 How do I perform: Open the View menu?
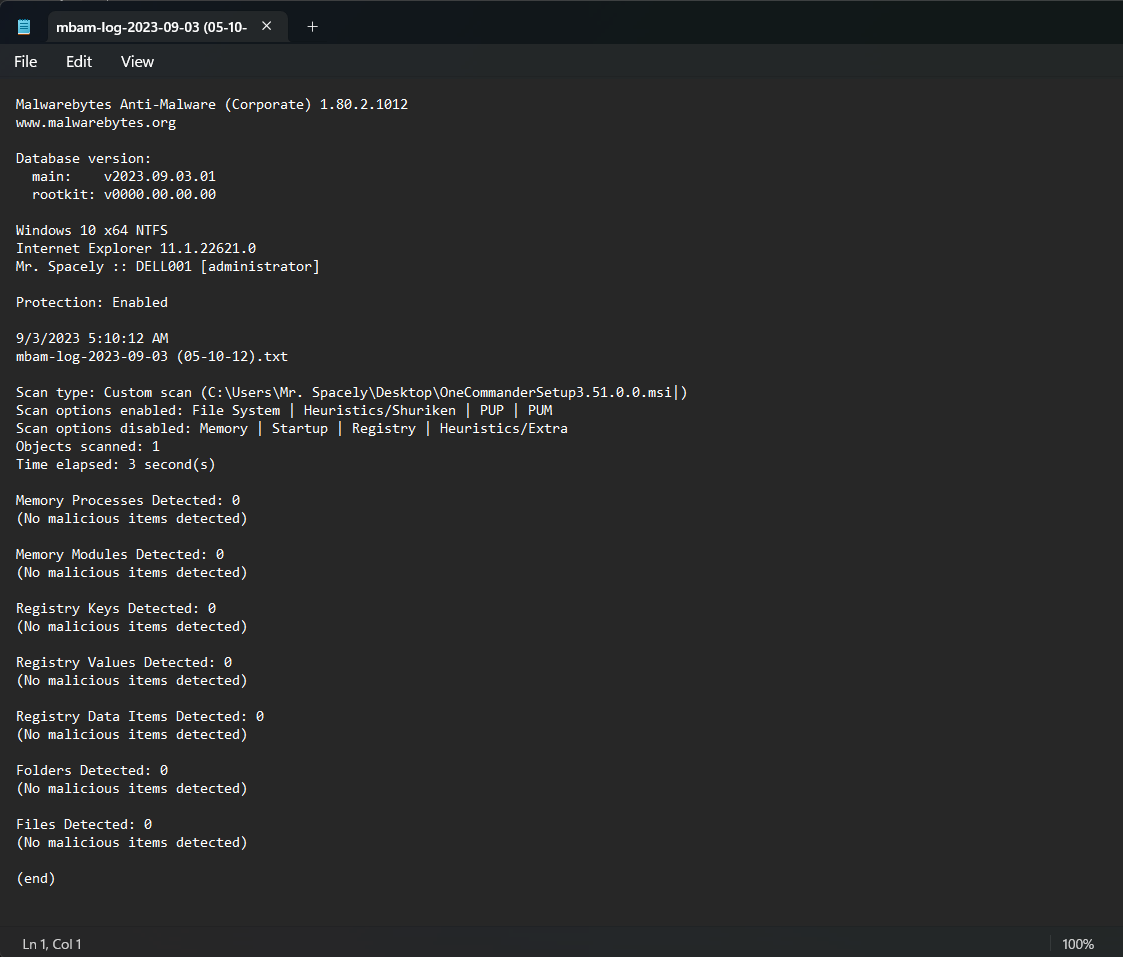pyautogui.click(x=138, y=62)
